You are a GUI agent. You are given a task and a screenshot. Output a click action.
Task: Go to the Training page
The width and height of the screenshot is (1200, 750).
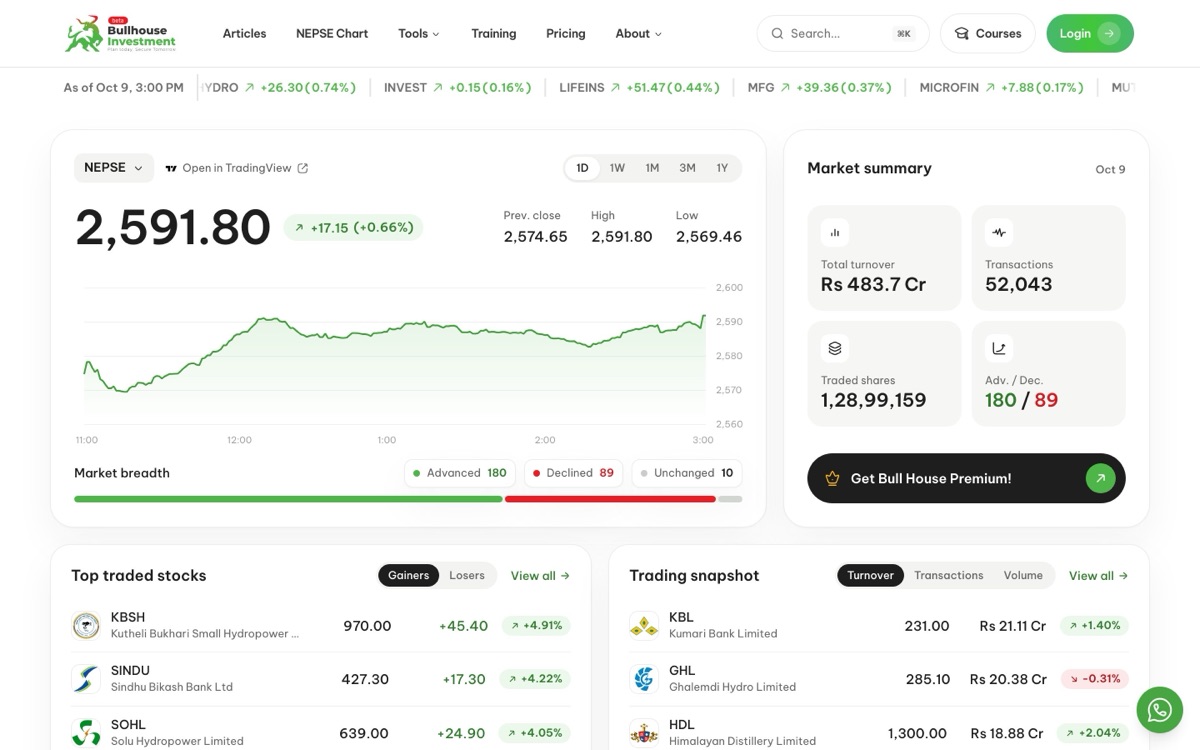[494, 34]
